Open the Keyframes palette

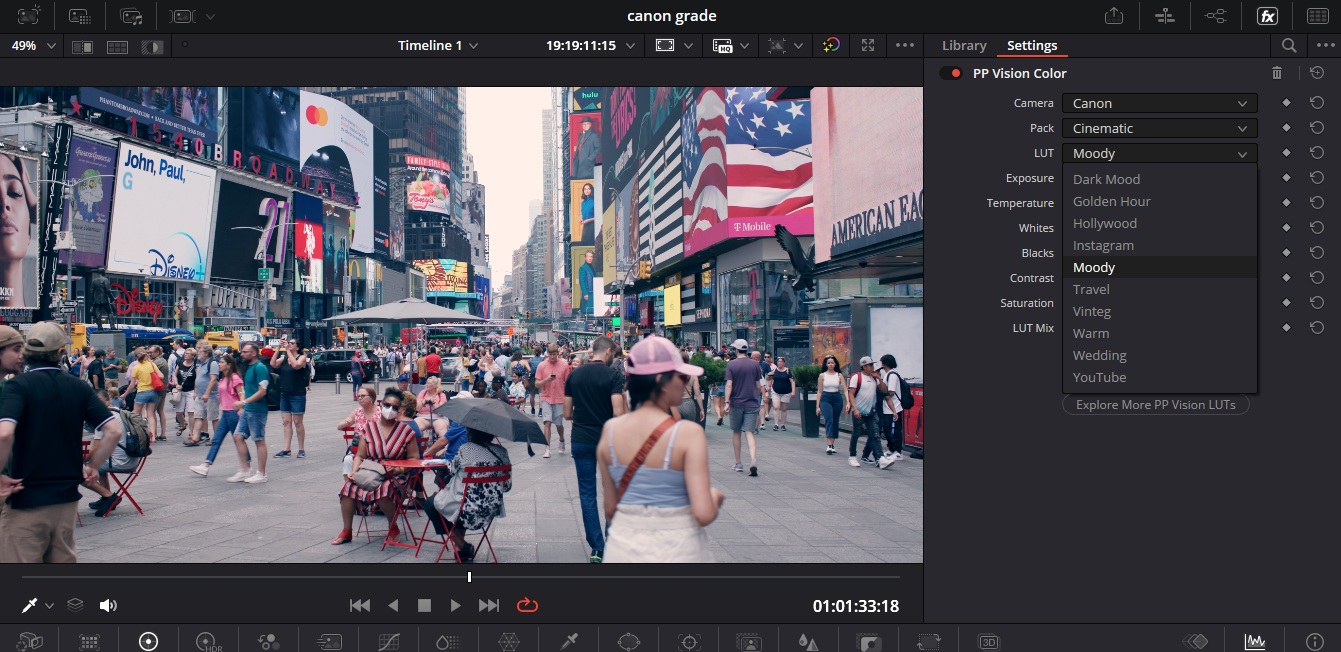coord(1195,642)
